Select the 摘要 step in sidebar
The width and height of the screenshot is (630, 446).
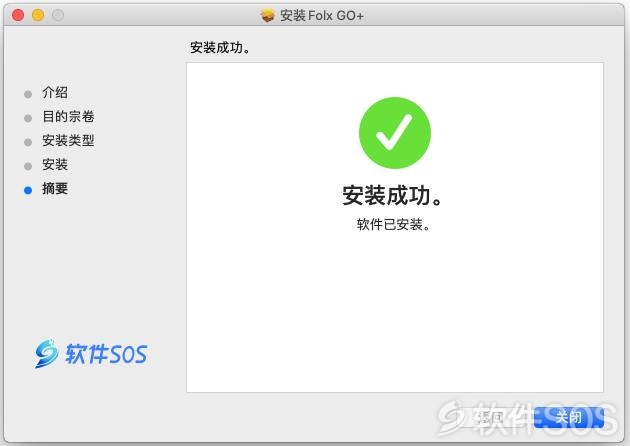(55, 188)
